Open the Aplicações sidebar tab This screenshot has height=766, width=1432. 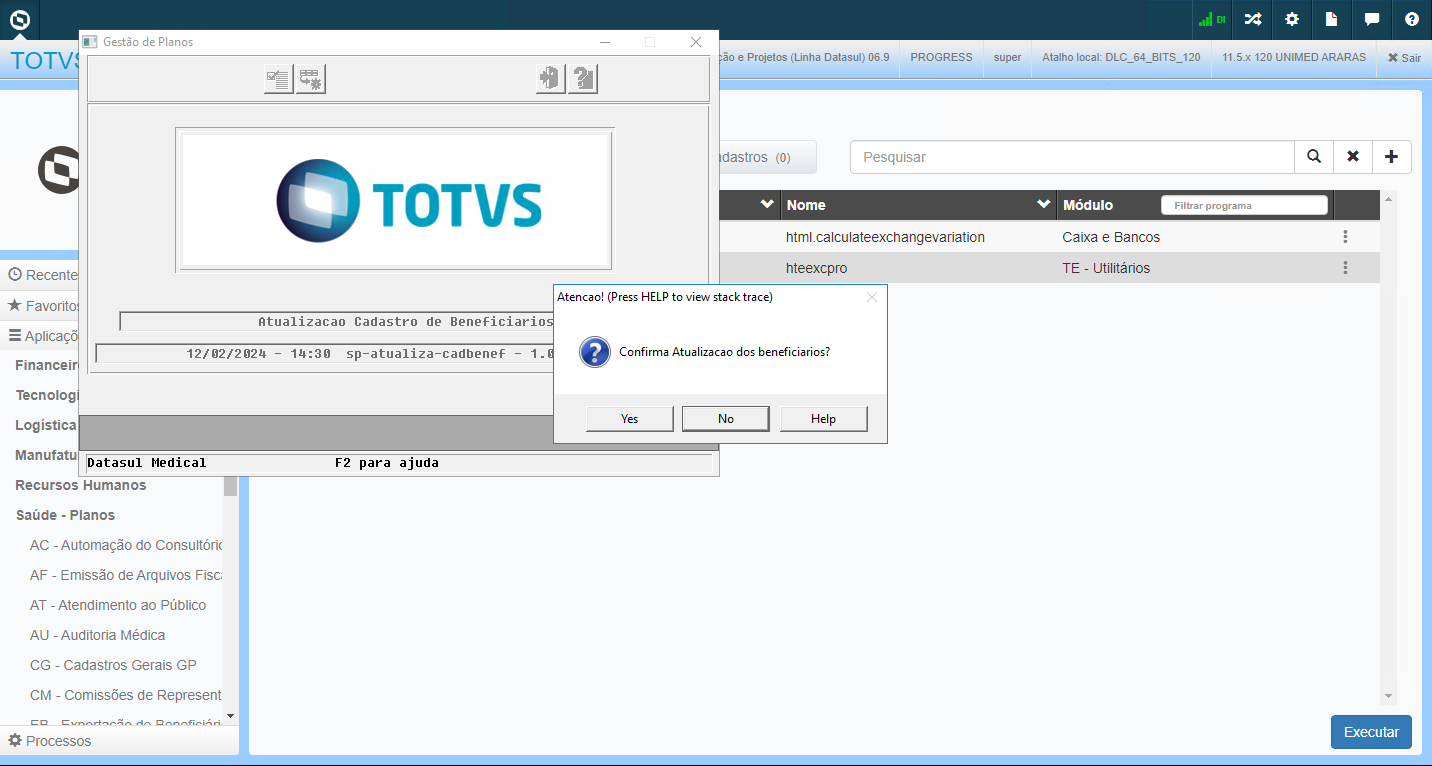pyautogui.click(x=44, y=335)
